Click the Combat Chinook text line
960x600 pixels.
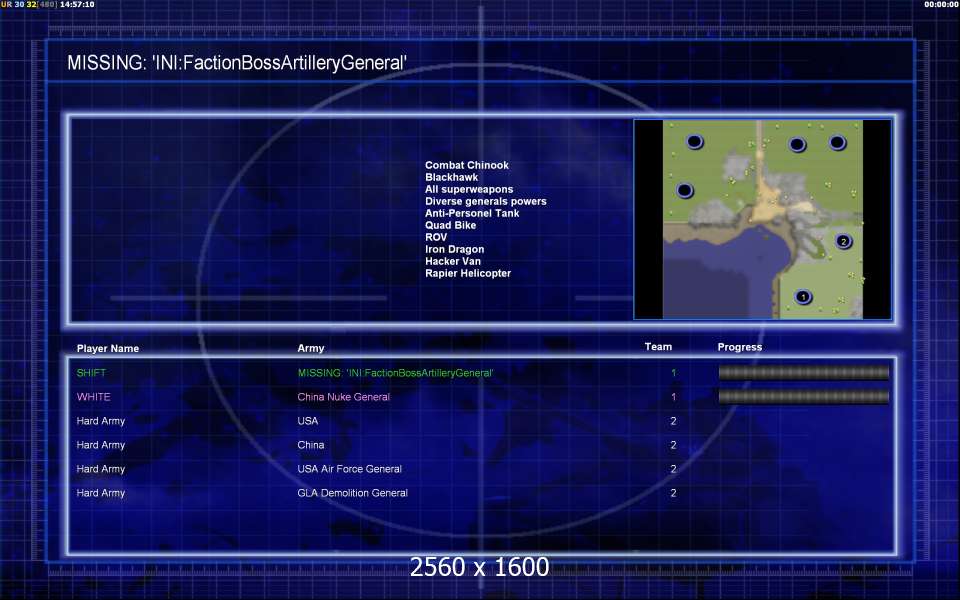(x=467, y=165)
